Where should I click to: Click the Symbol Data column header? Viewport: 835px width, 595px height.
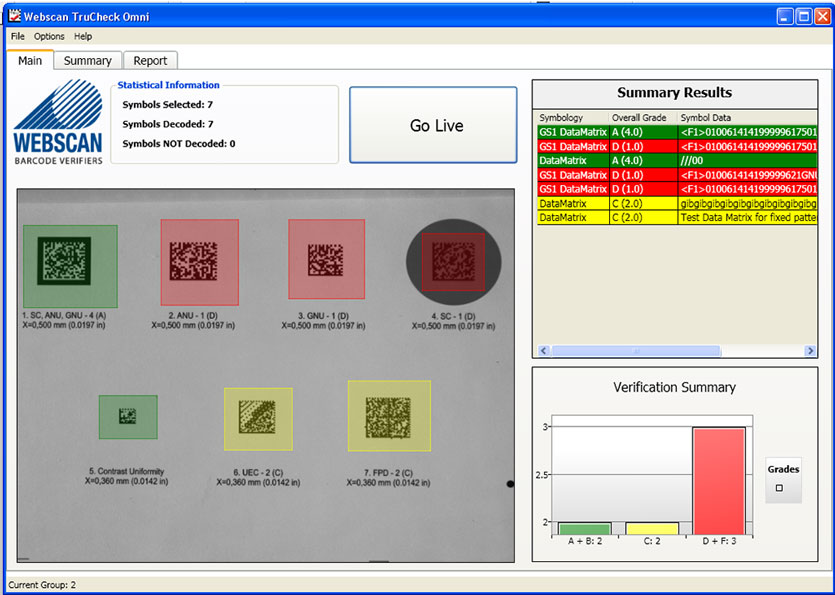coord(747,118)
